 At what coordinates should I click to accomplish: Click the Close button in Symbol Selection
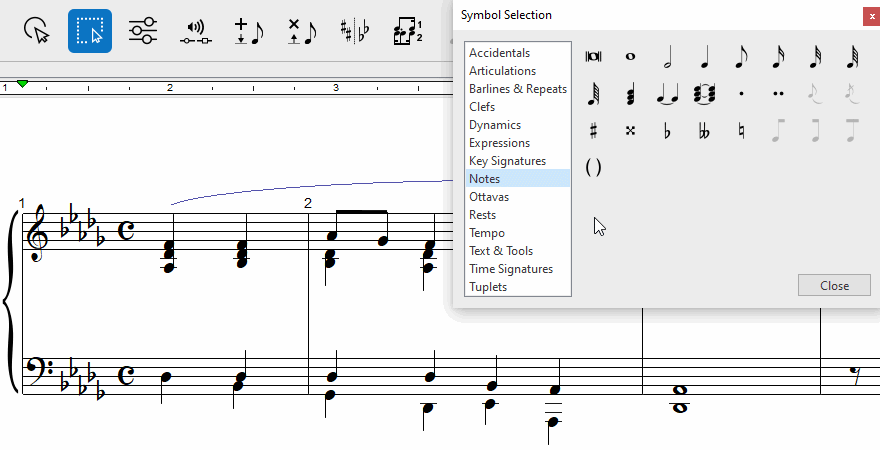point(834,285)
